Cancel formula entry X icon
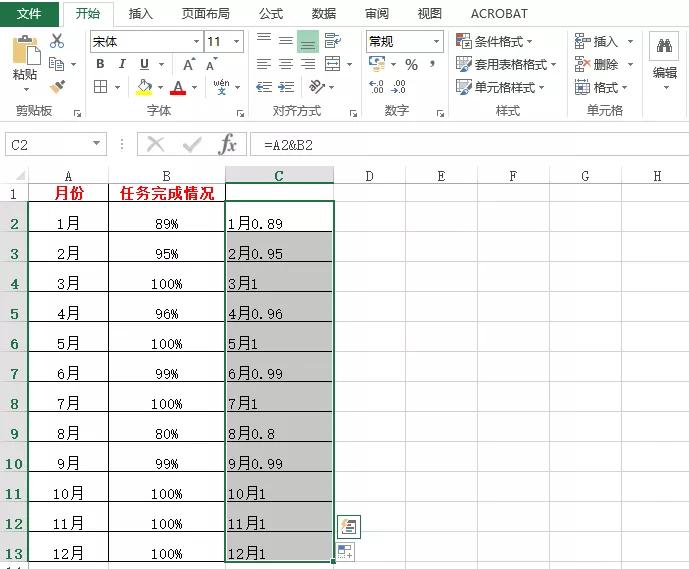The width and height of the screenshot is (689, 569). pos(156,144)
